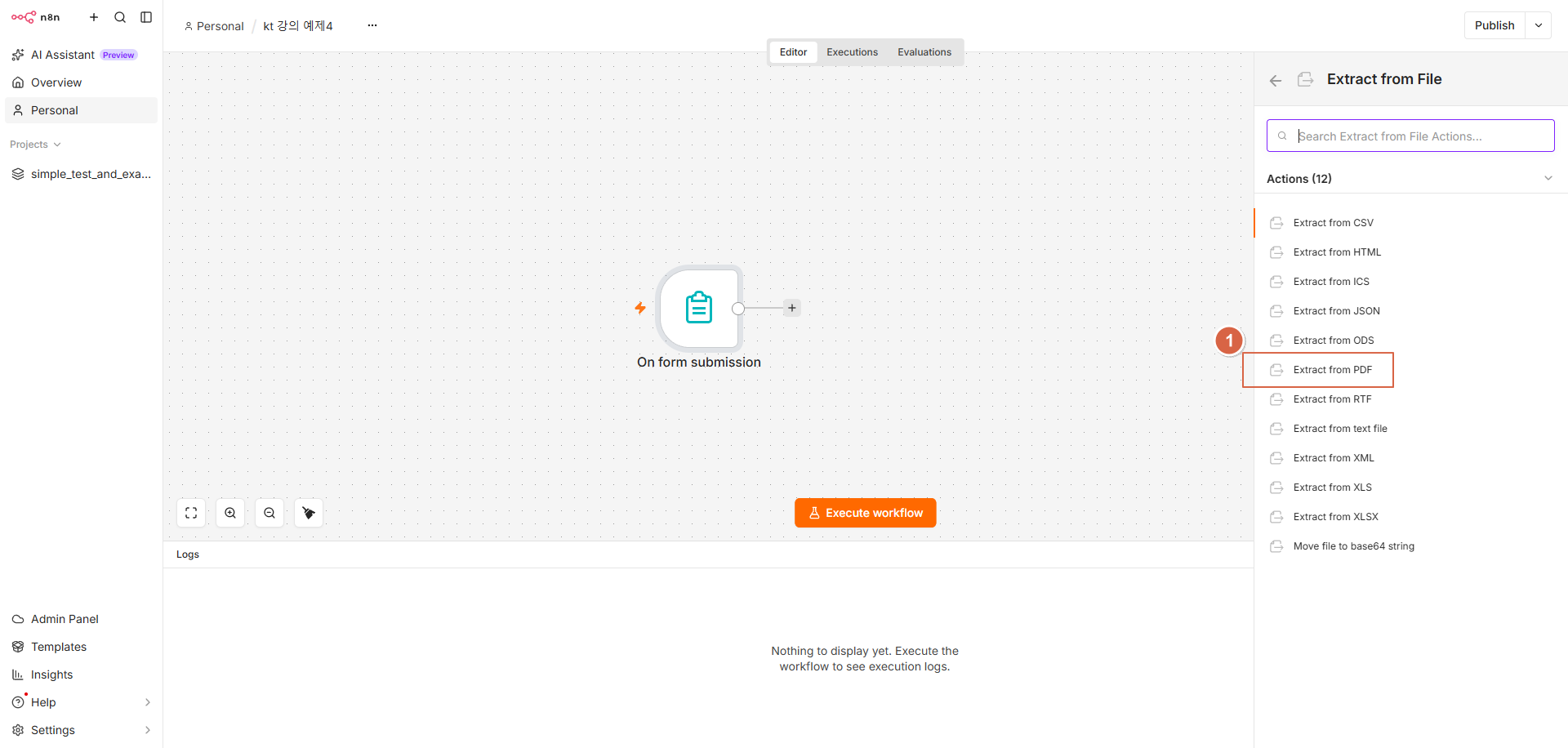This screenshot has width=1568, height=748.
Task: Switch to the Executions tab
Action: click(852, 52)
